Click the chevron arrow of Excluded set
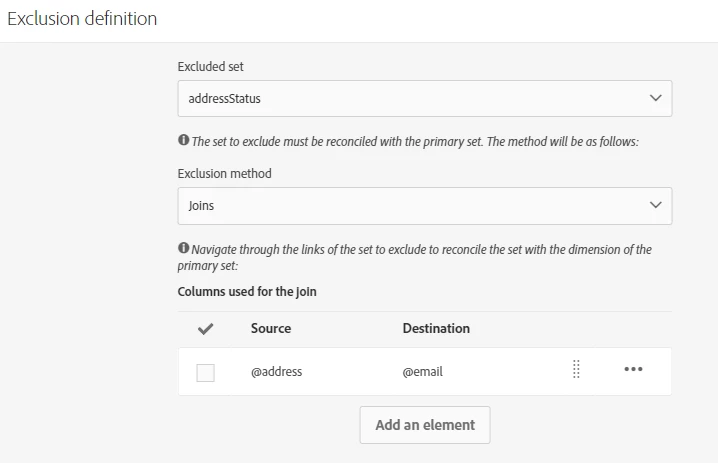Screen dimensions: 718x463 [656, 98]
